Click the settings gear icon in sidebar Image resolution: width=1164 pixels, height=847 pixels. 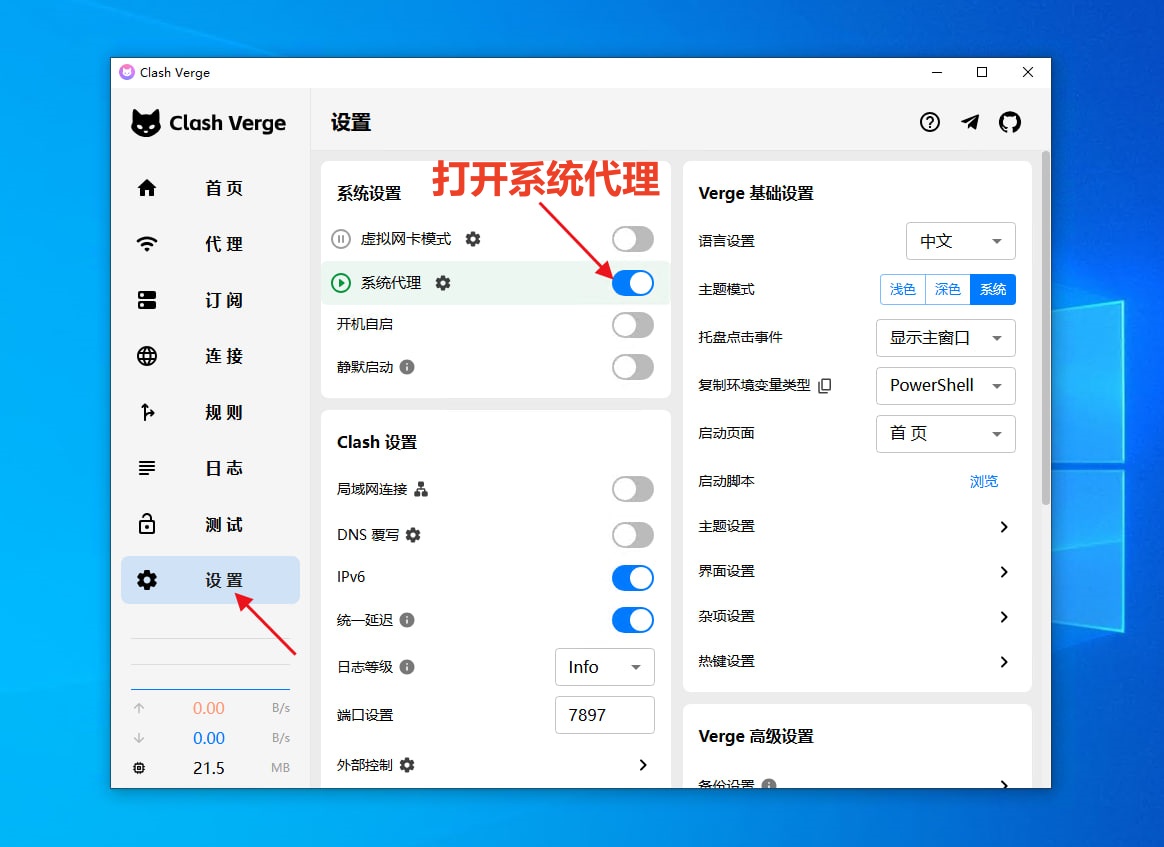147,580
